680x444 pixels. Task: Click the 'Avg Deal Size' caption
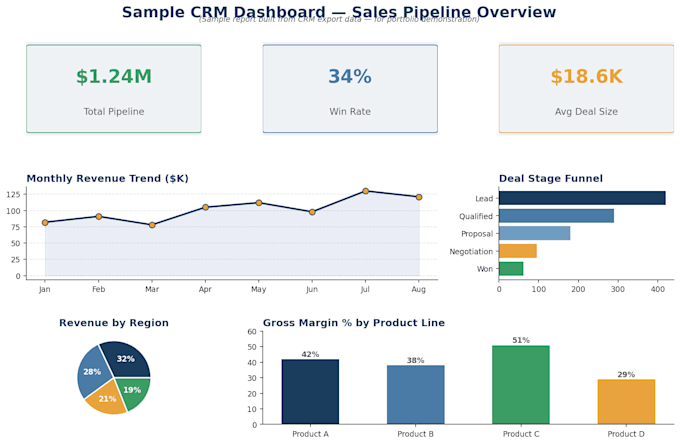click(x=586, y=111)
